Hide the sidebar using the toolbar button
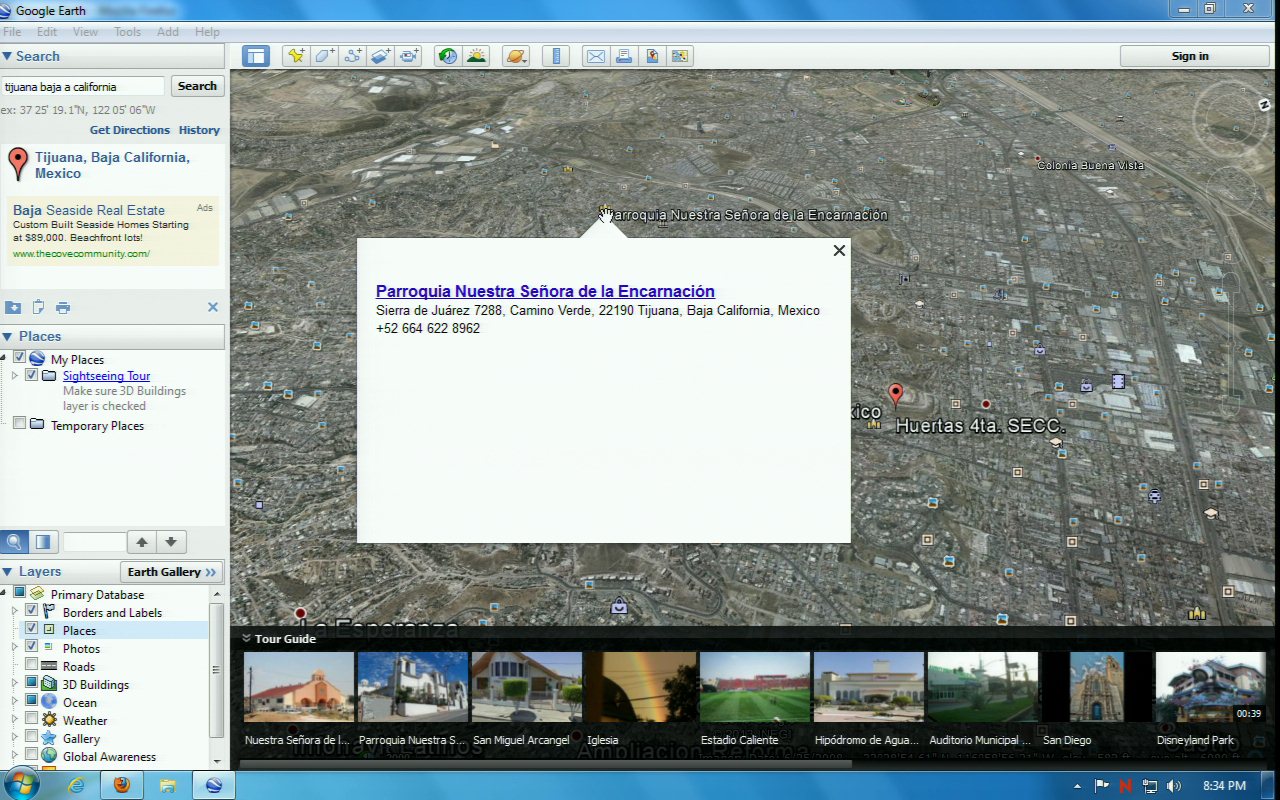Image resolution: width=1280 pixels, height=800 pixels. (x=256, y=56)
